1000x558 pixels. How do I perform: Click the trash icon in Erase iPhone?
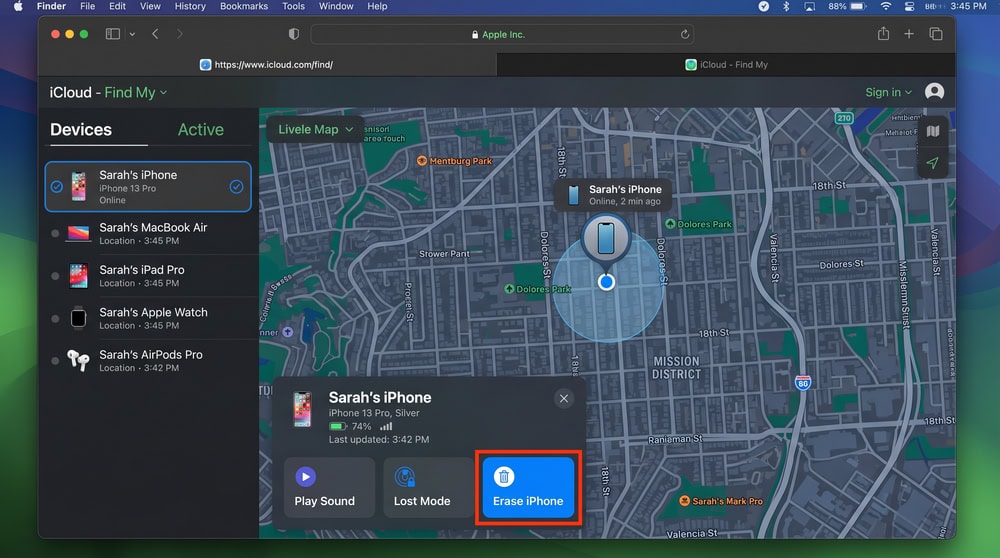coord(504,476)
